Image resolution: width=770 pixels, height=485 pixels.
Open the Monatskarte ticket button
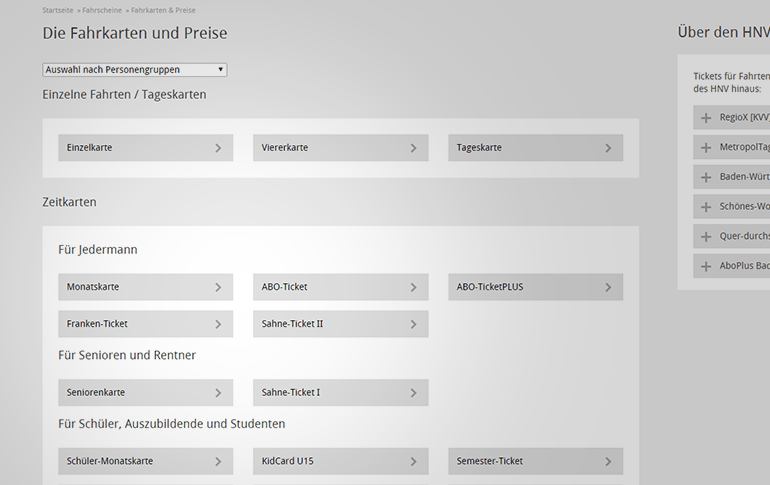point(145,287)
